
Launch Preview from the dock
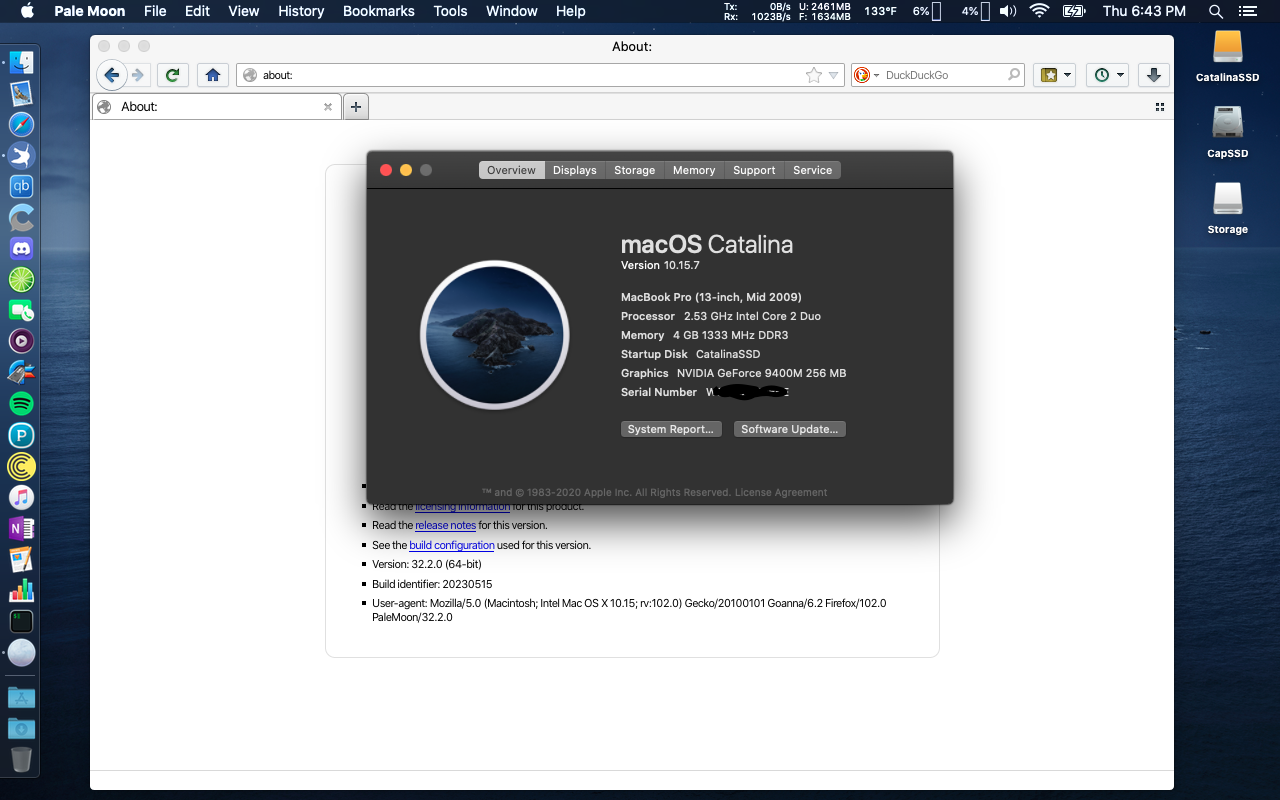tap(21, 93)
